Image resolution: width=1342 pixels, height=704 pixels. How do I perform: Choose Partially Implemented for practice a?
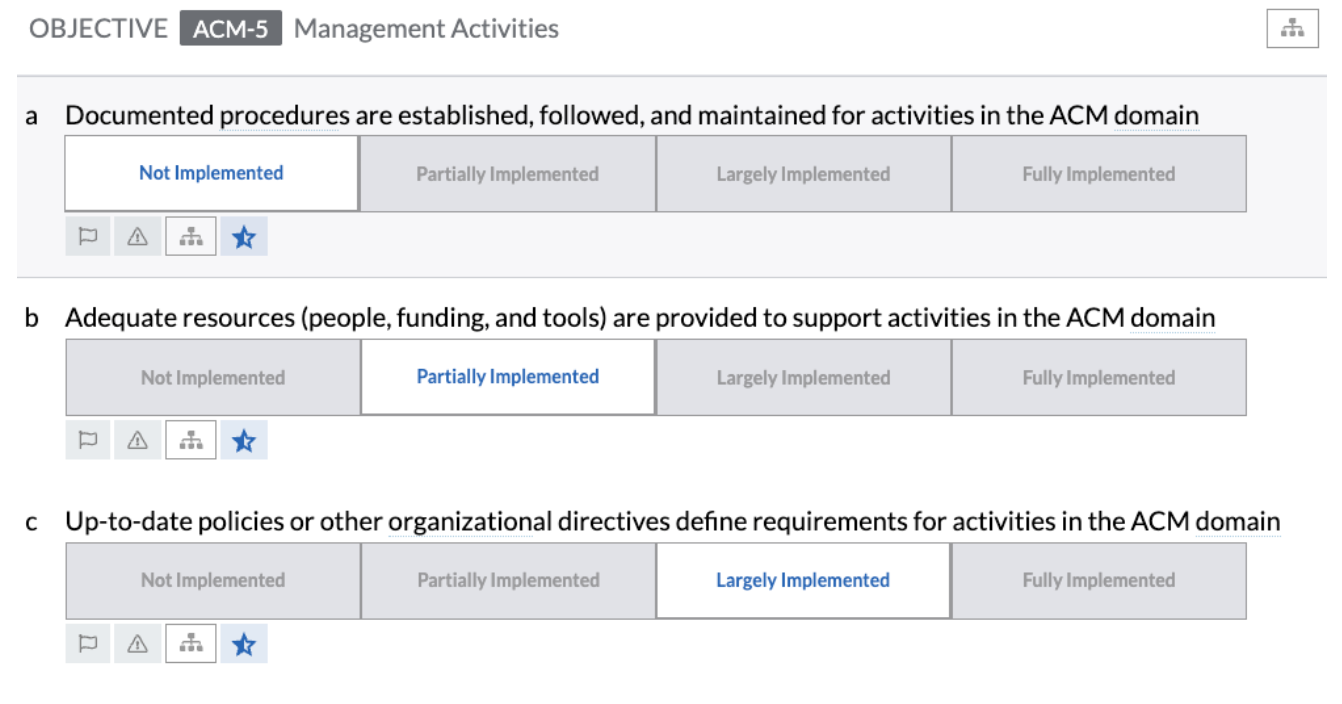coord(508,174)
